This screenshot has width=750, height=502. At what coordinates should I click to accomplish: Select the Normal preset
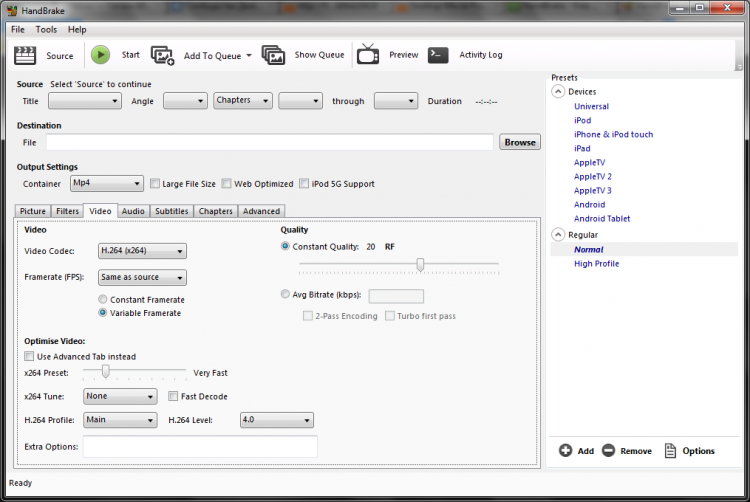(x=588, y=249)
